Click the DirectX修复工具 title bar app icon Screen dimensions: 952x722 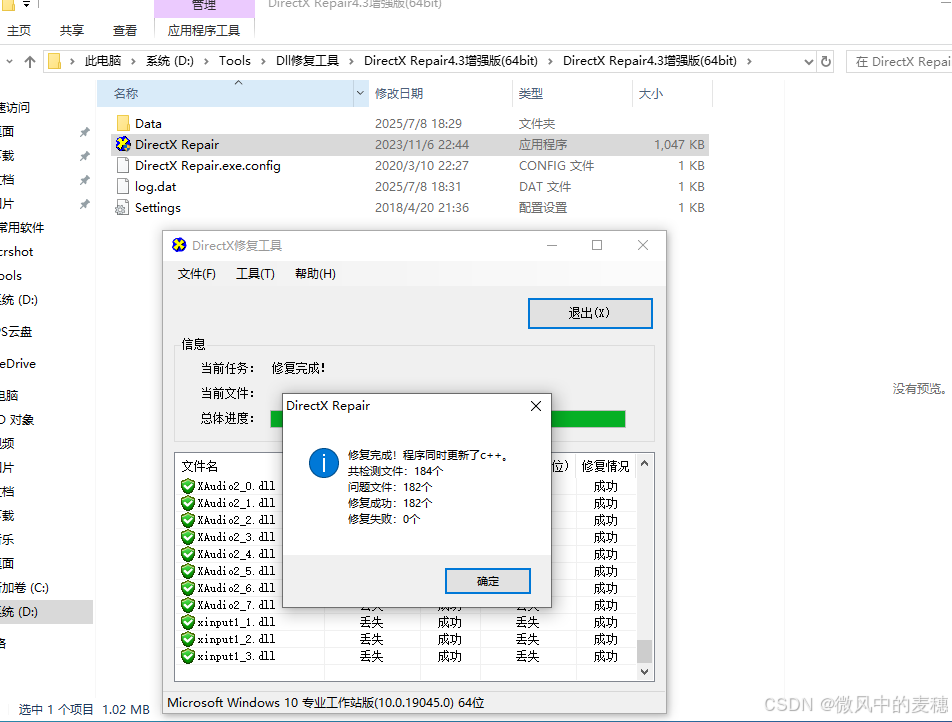click(x=179, y=245)
